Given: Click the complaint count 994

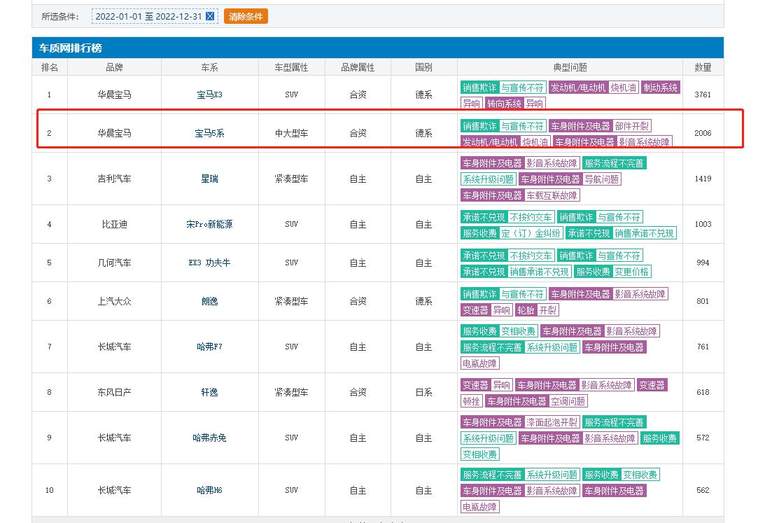Looking at the screenshot, I should pos(703,262).
